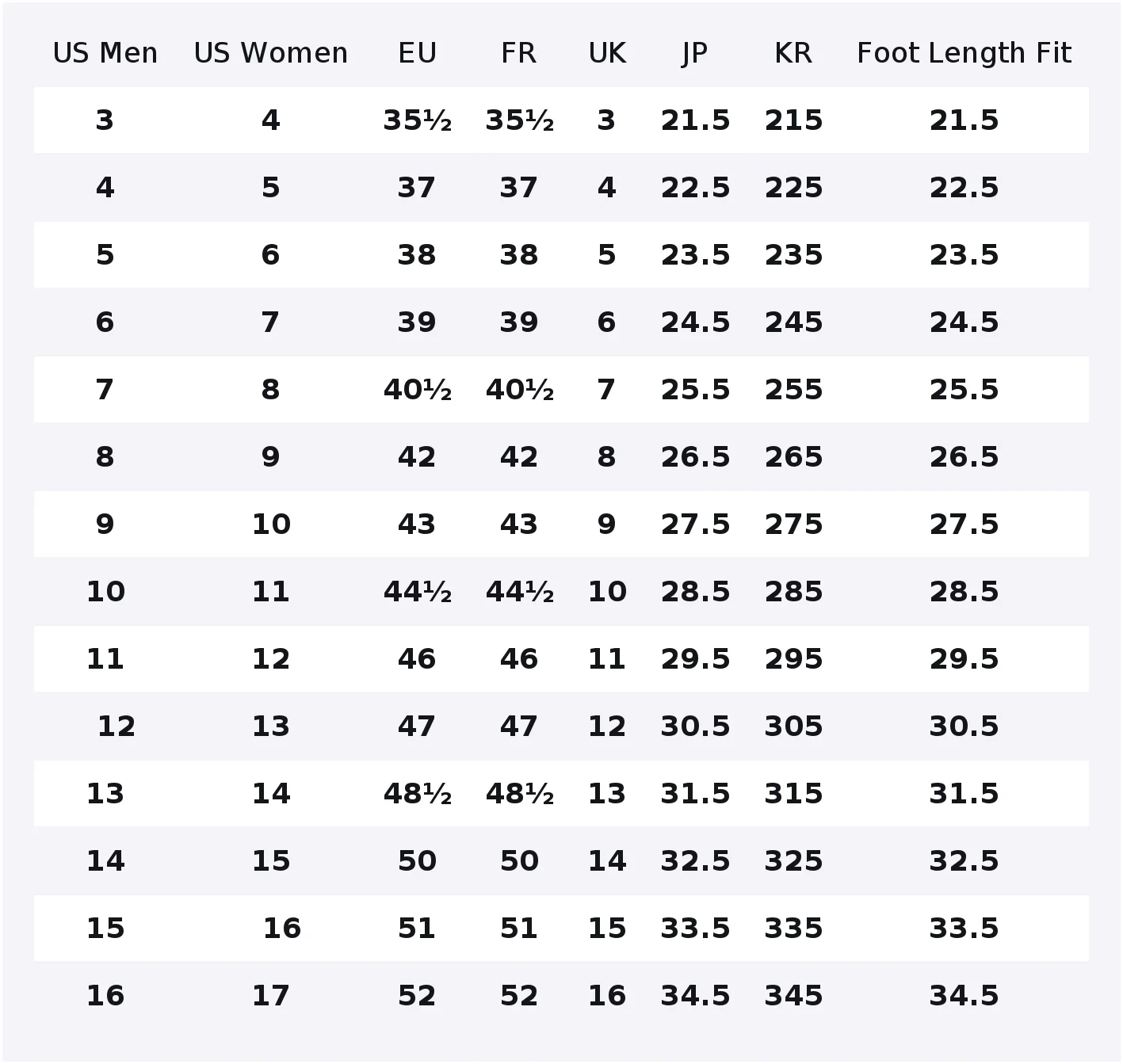Select EU size 35½ cell

tap(417, 120)
